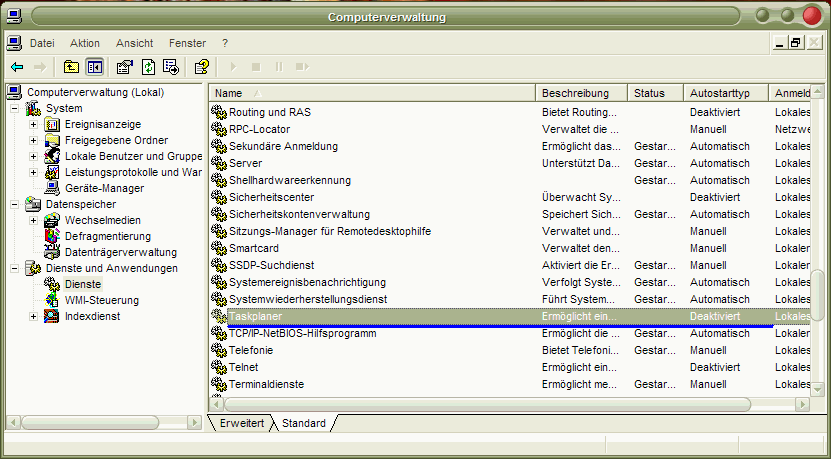Viewport: 831px width, 459px height.
Task: Click the Freigegebene Ordner folder icon
Action: point(52,140)
